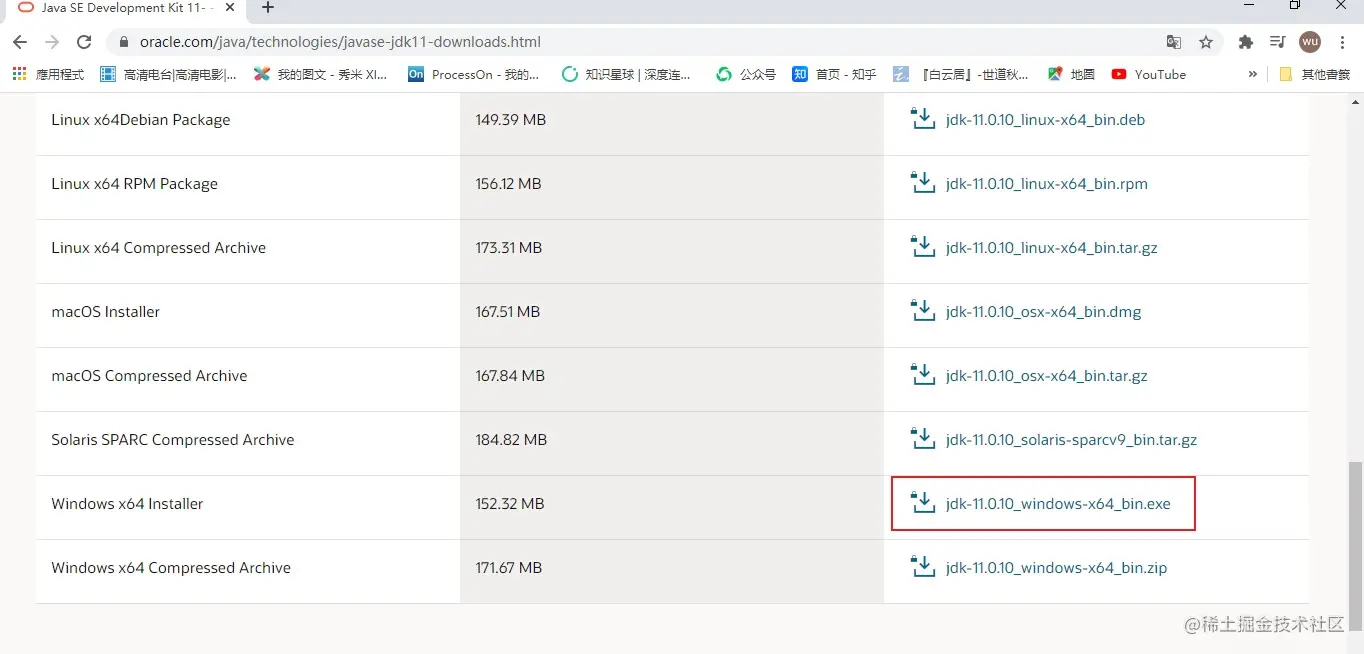Click the download icon for linux-x64_bin.rpm
1364x654 pixels.
pos(922,183)
